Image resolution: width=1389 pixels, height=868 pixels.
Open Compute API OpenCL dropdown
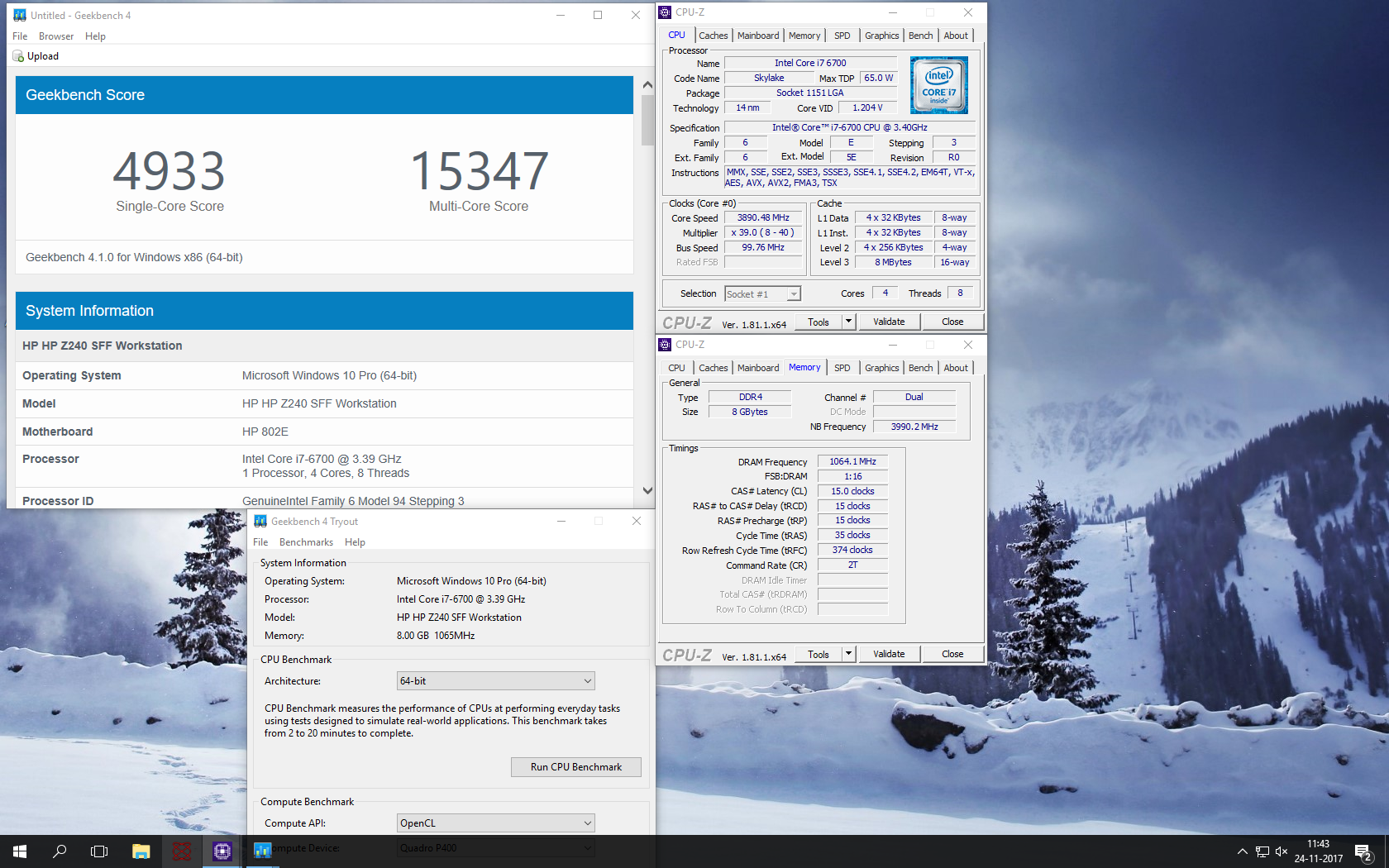tap(495, 823)
